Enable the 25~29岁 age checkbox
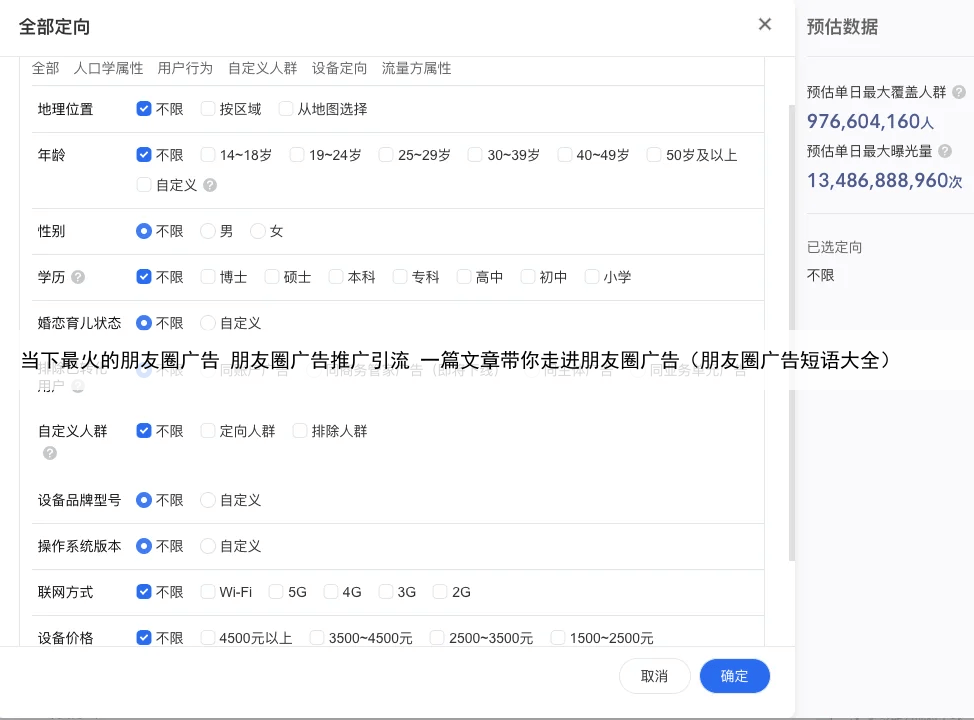 386,155
